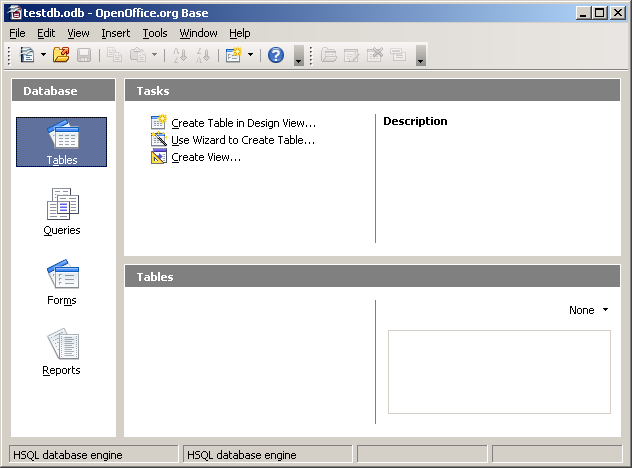
Task: Click the Open file folder icon
Action: (61, 55)
